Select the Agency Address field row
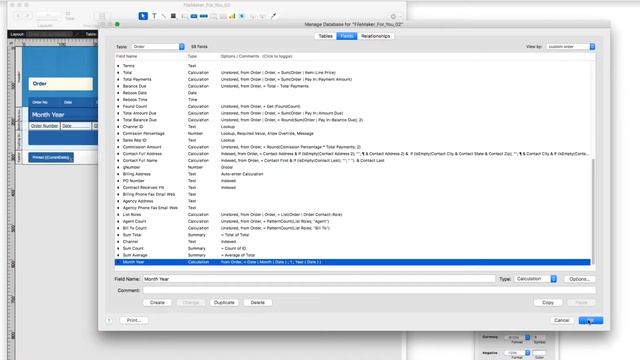640x360 pixels. pyautogui.click(x=353, y=201)
